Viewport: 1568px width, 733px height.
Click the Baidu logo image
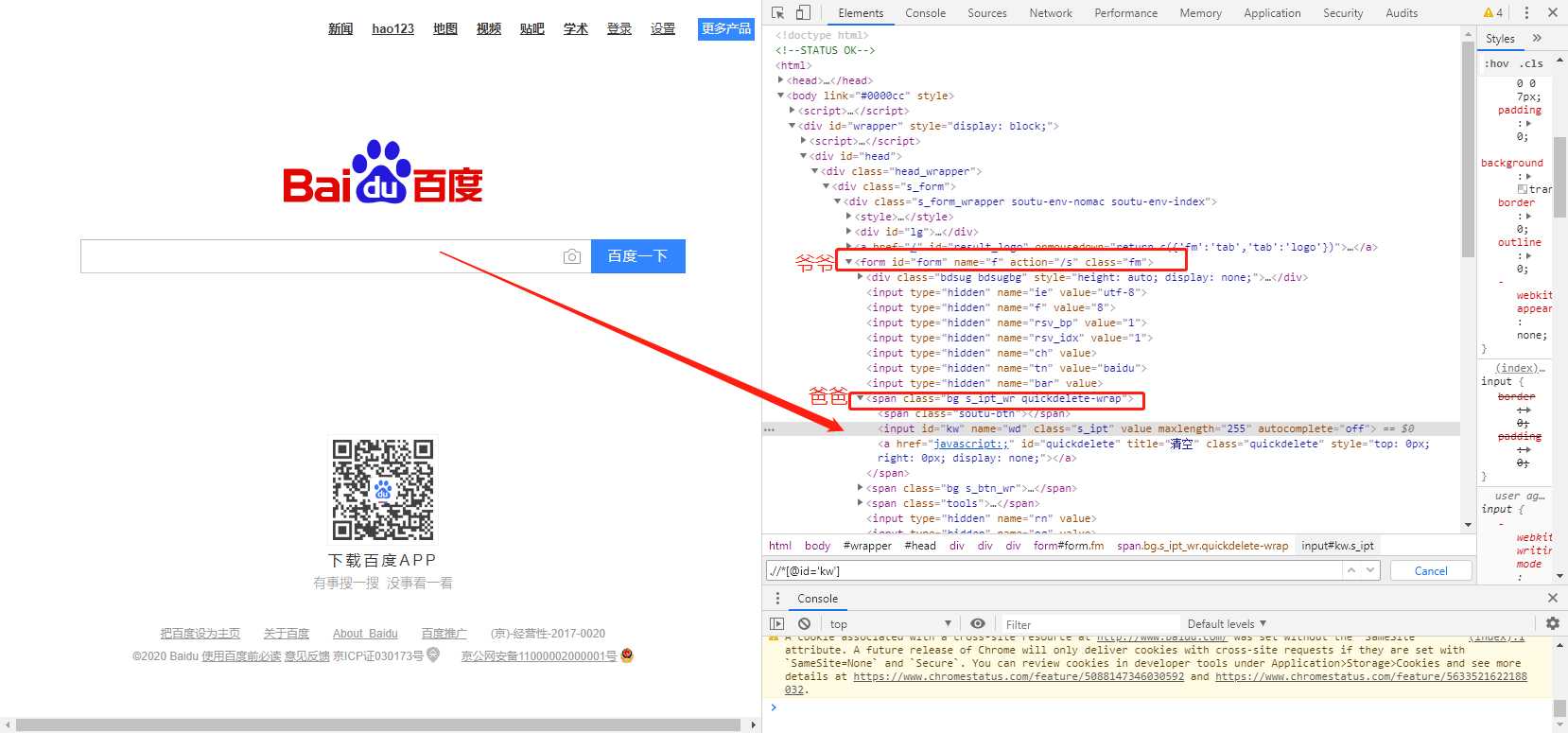(383, 173)
